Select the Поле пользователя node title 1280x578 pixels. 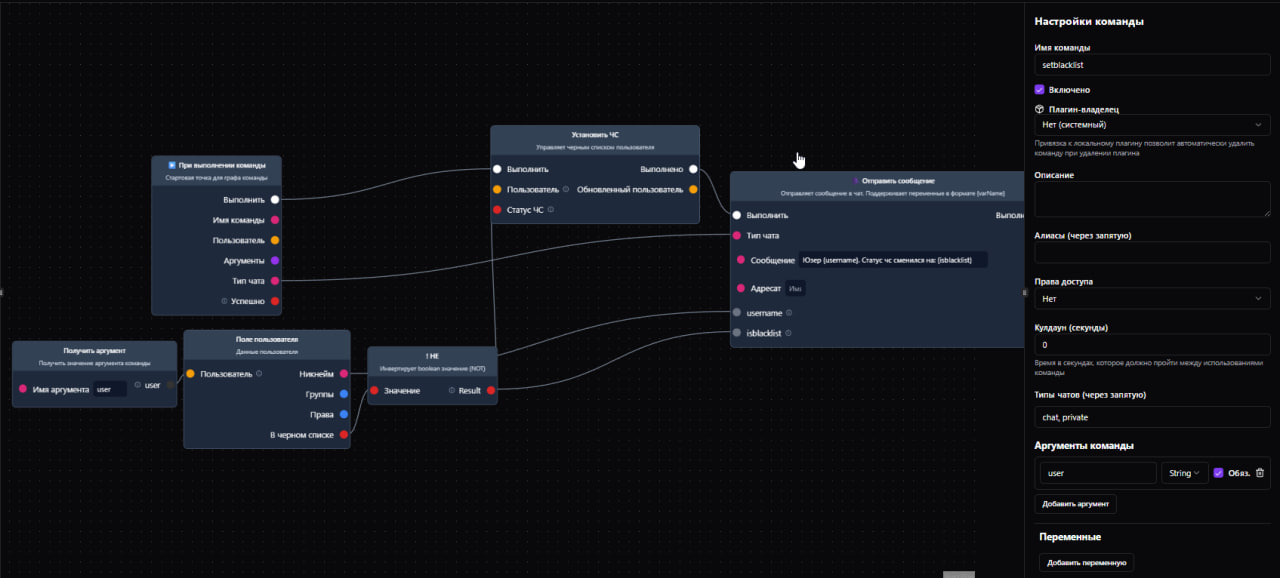(x=267, y=340)
